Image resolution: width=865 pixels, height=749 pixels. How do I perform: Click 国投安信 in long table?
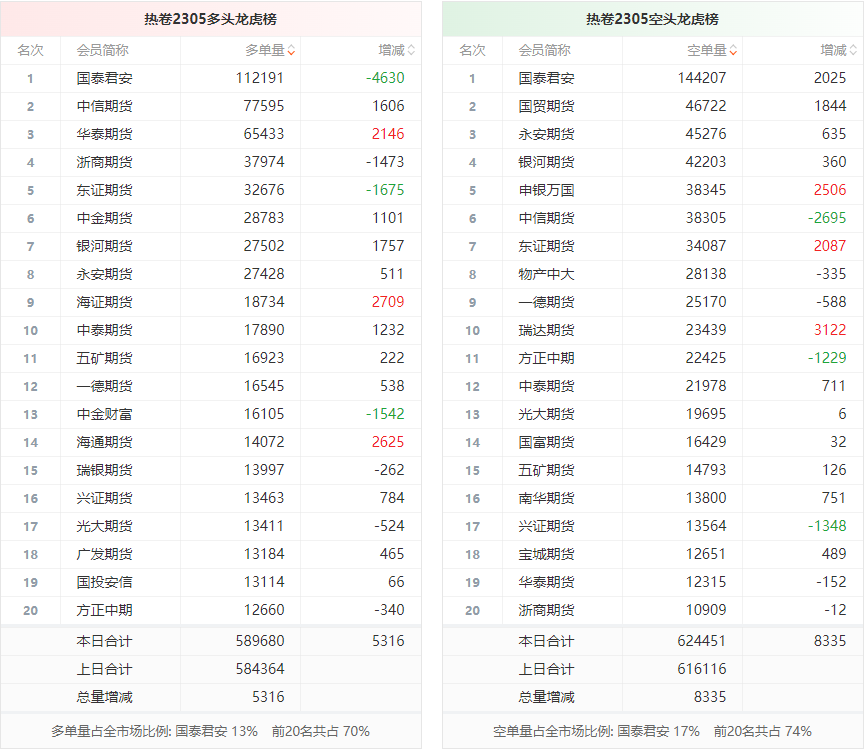[x=104, y=582]
